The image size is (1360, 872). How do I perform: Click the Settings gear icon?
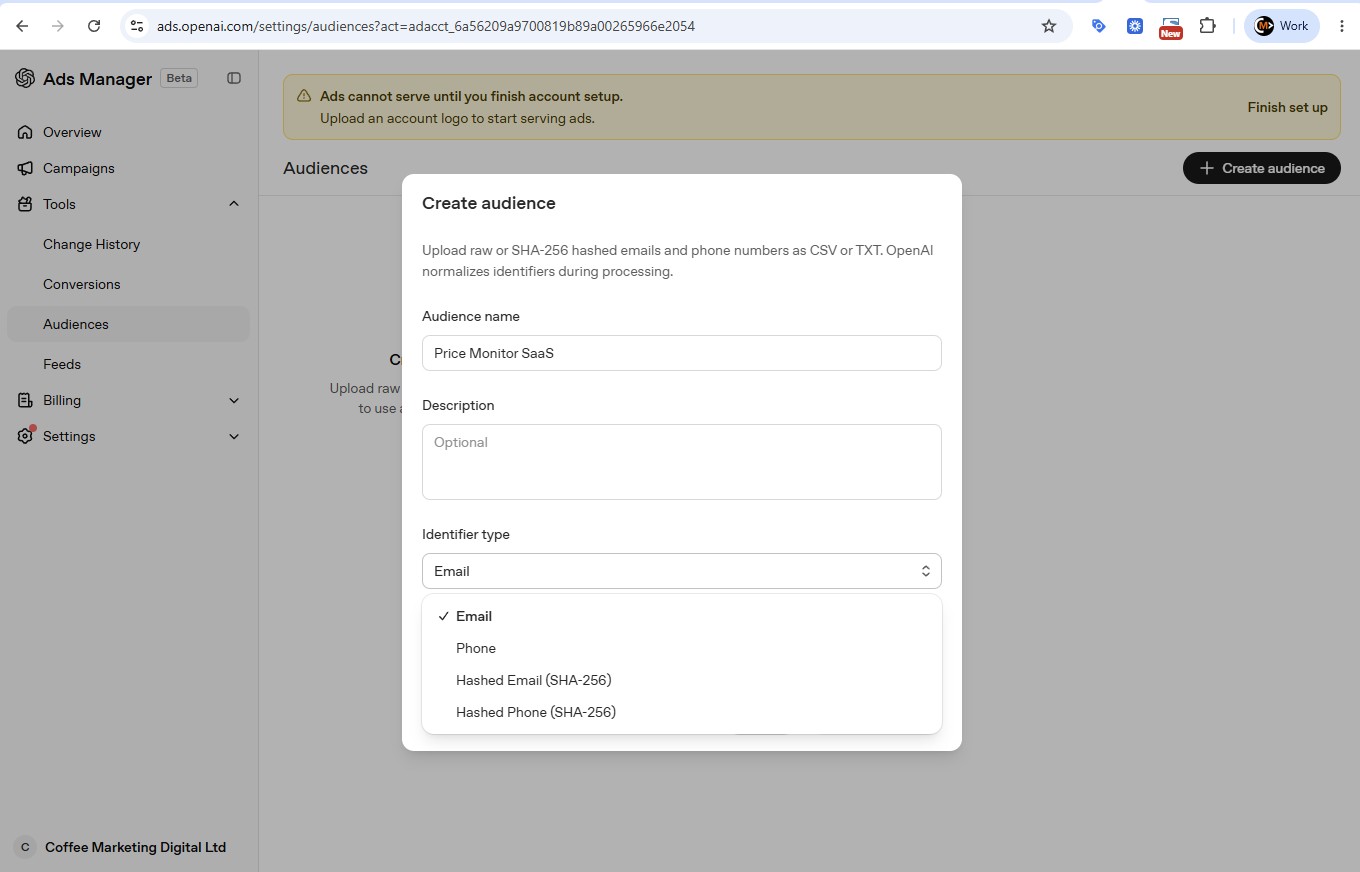[25, 436]
